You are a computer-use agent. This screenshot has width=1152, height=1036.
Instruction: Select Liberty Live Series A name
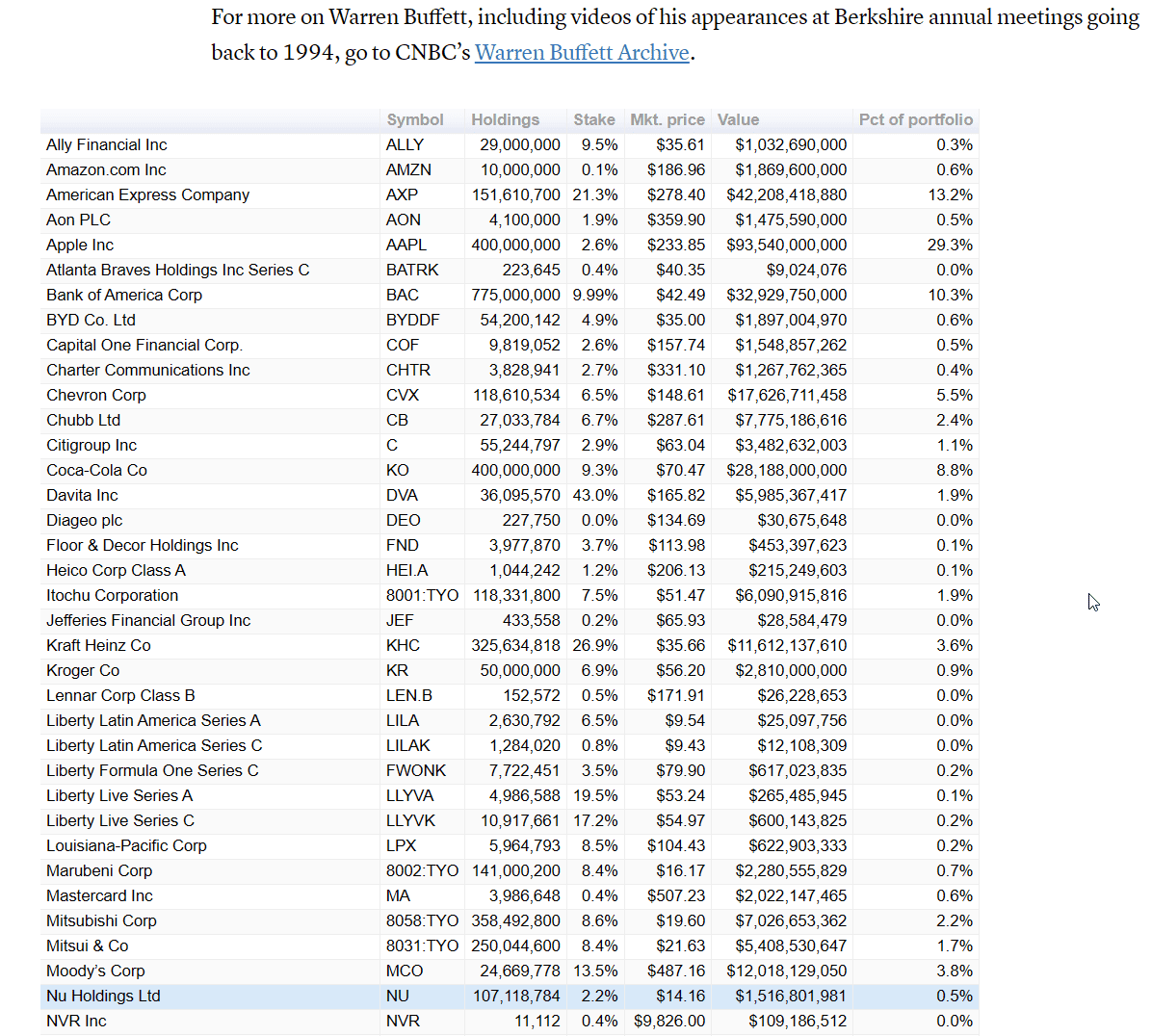coord(119,796)
